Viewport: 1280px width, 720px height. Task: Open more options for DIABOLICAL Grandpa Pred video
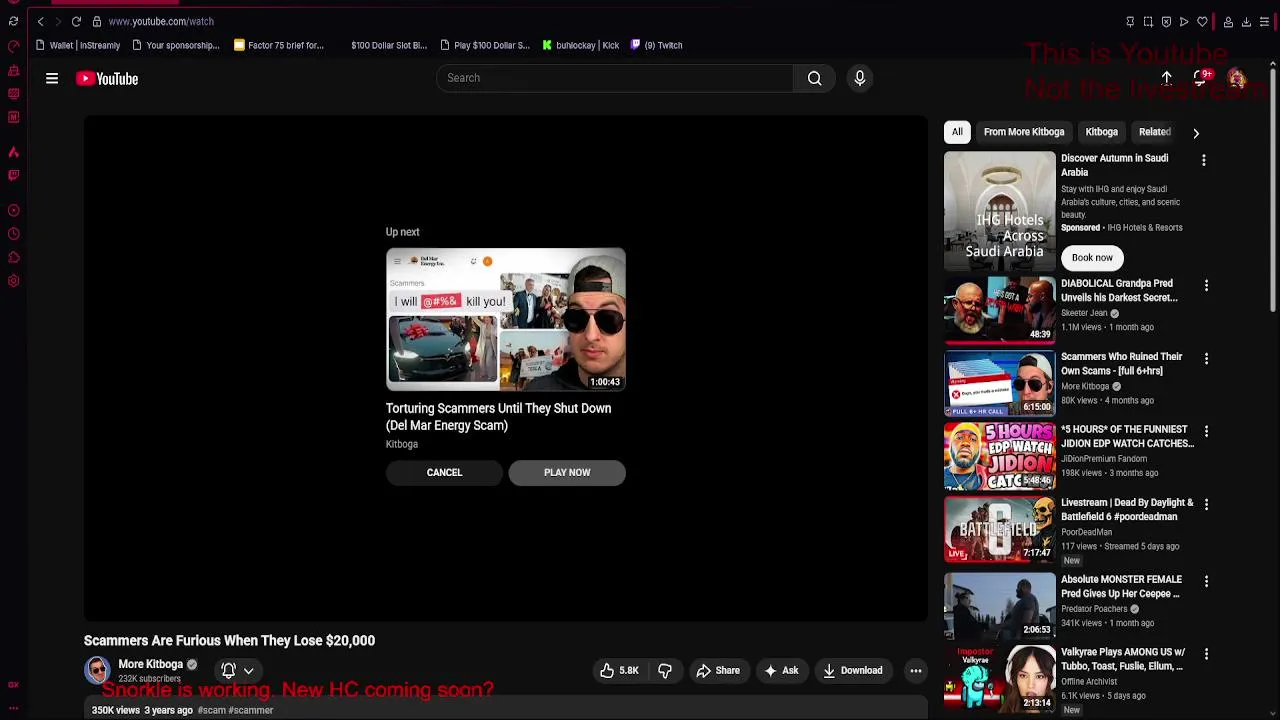[1206, 285]
